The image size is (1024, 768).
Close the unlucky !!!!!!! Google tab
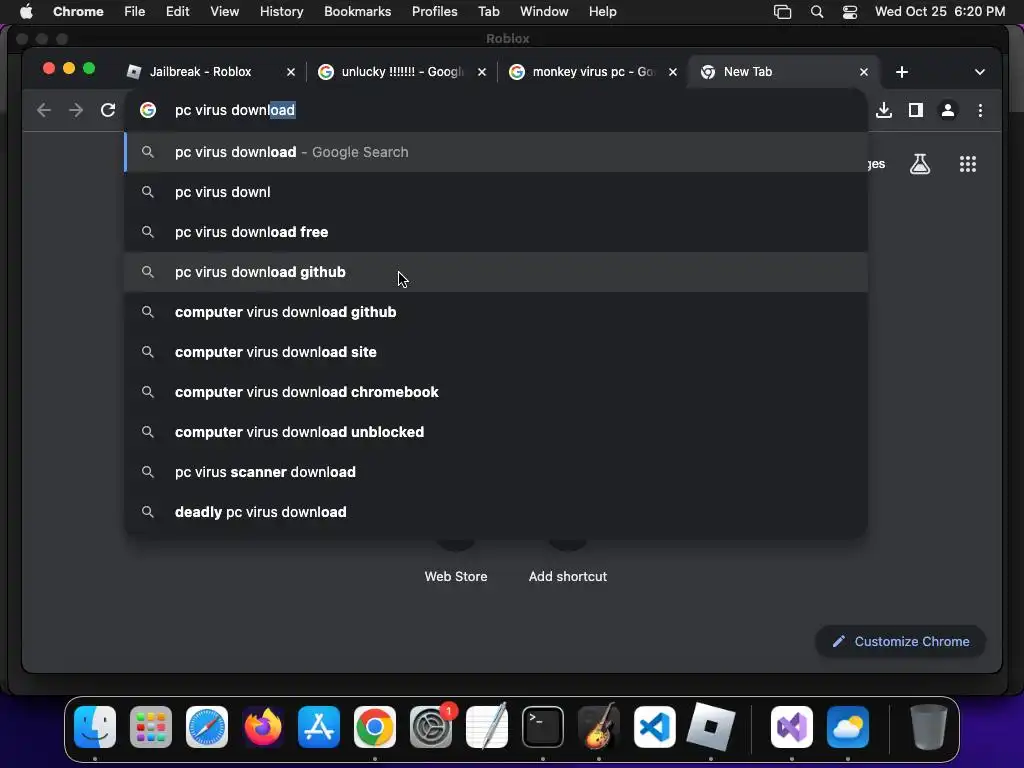pyautogui.click(x=481, y=72)
